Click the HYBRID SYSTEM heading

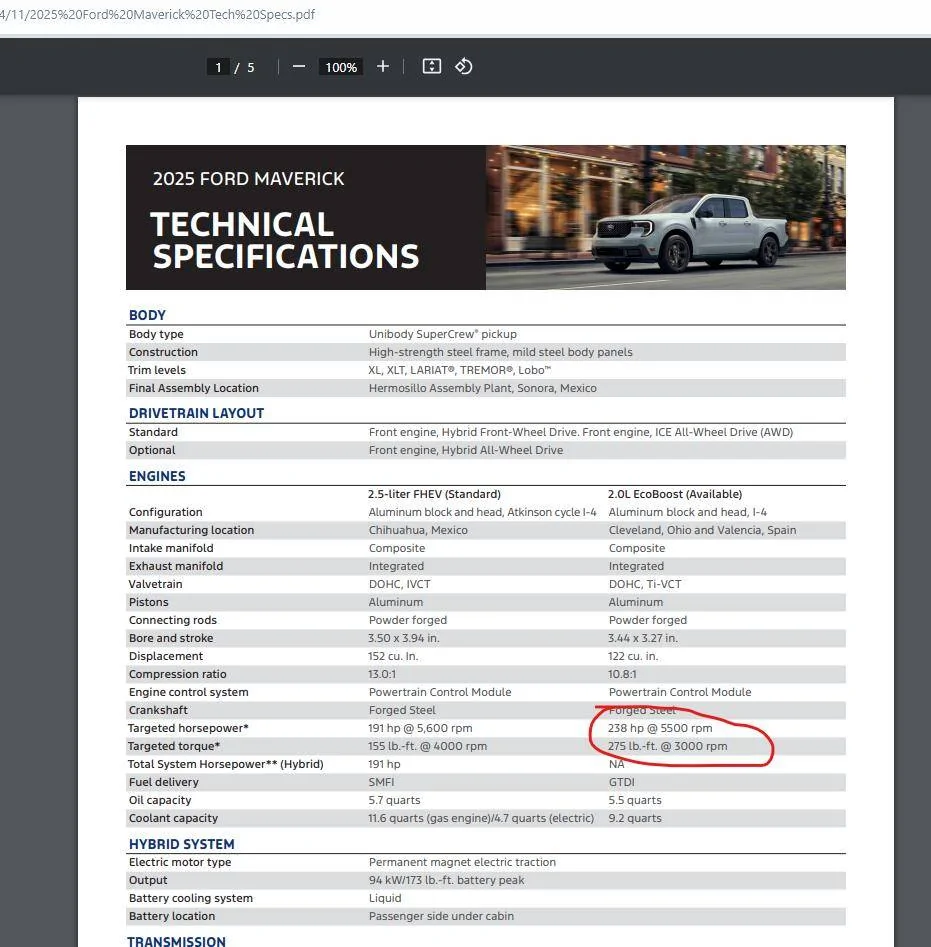182,844
